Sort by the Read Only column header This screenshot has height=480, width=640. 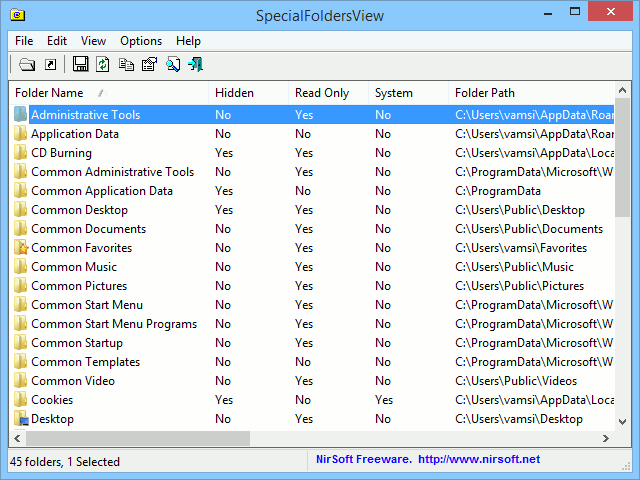point(328,93)
